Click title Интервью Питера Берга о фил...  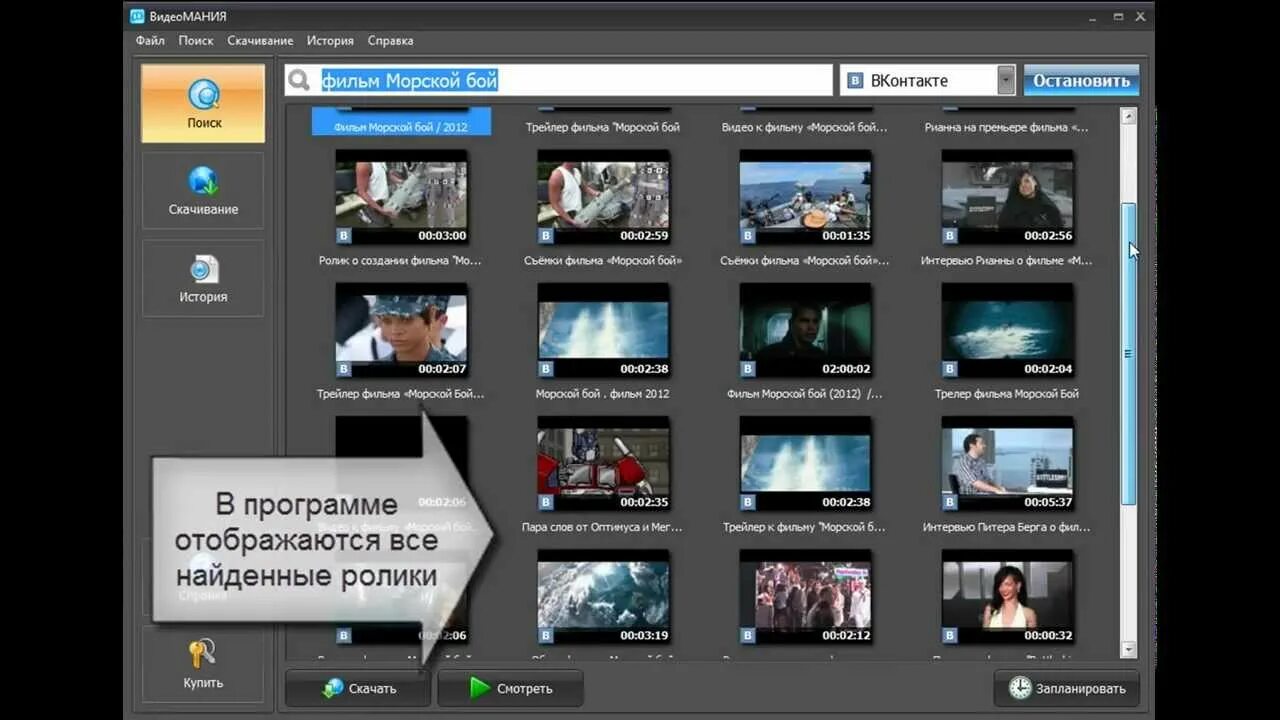[x=1007, y=527]
